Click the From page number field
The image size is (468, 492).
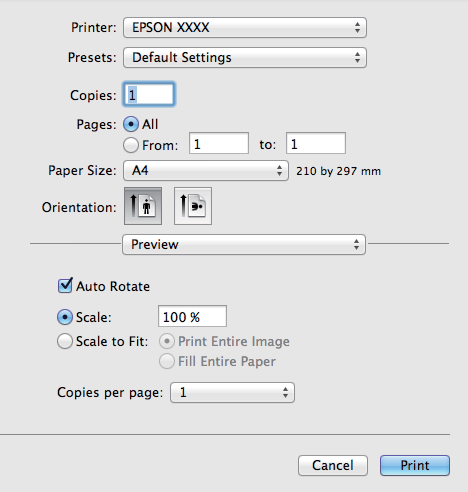tap(219, 143)
